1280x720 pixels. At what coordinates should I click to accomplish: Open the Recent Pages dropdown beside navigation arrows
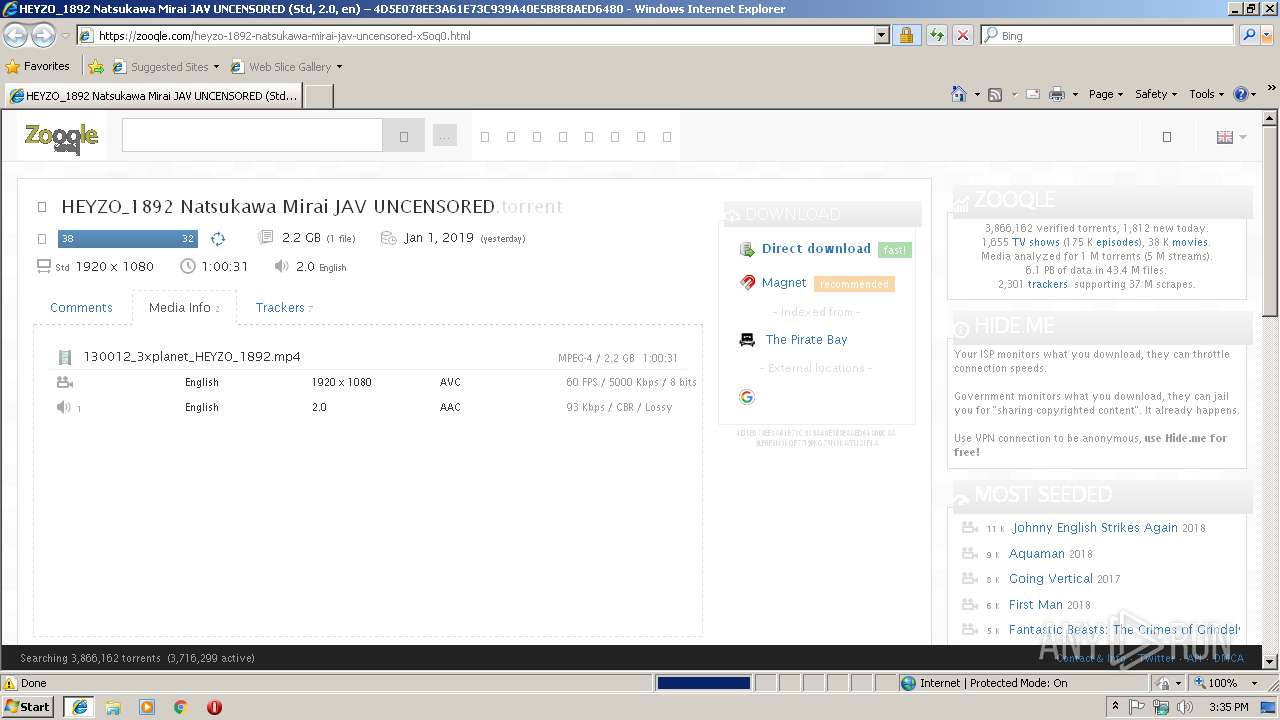(65, 35)
